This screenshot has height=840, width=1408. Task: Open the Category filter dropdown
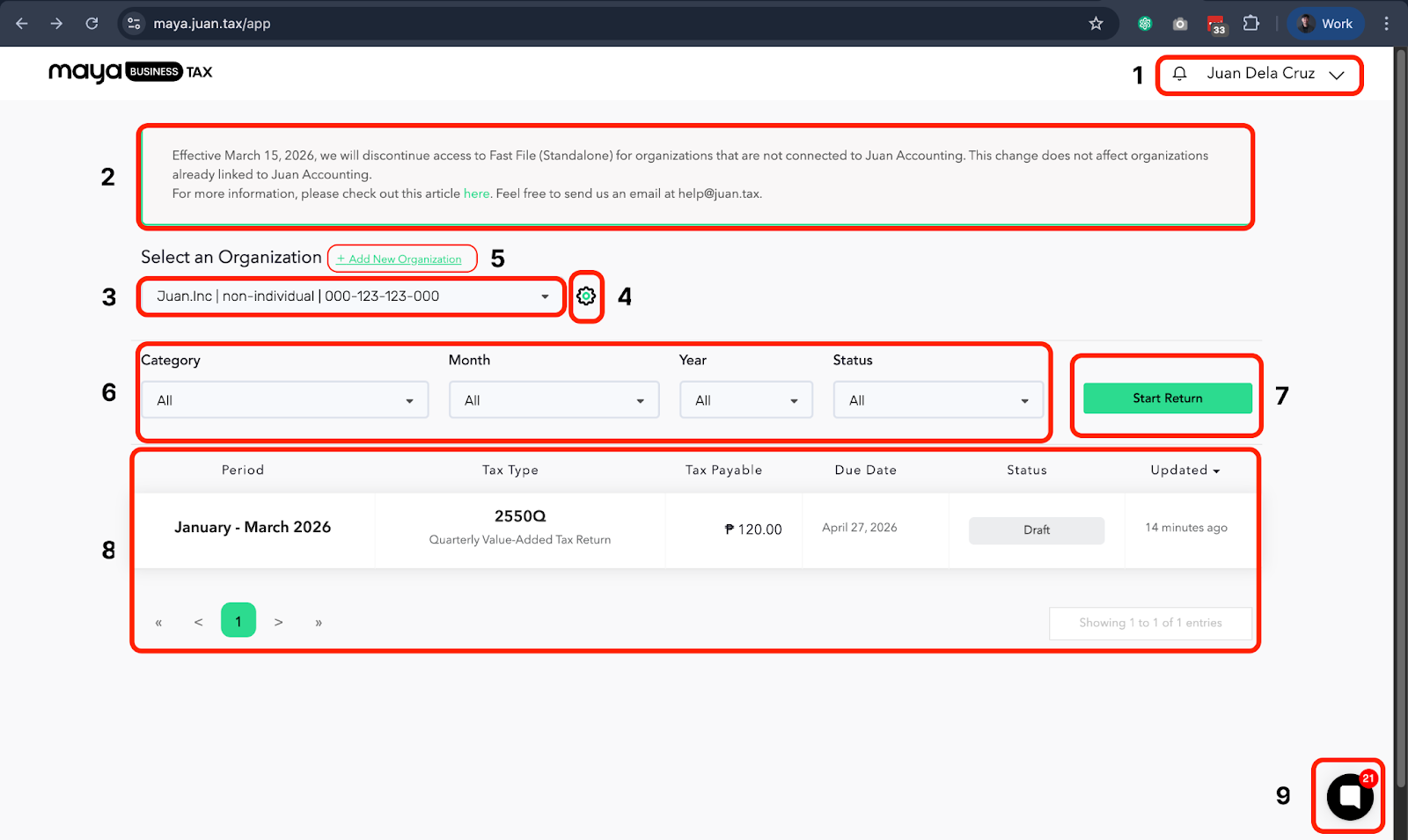[285, 400]
